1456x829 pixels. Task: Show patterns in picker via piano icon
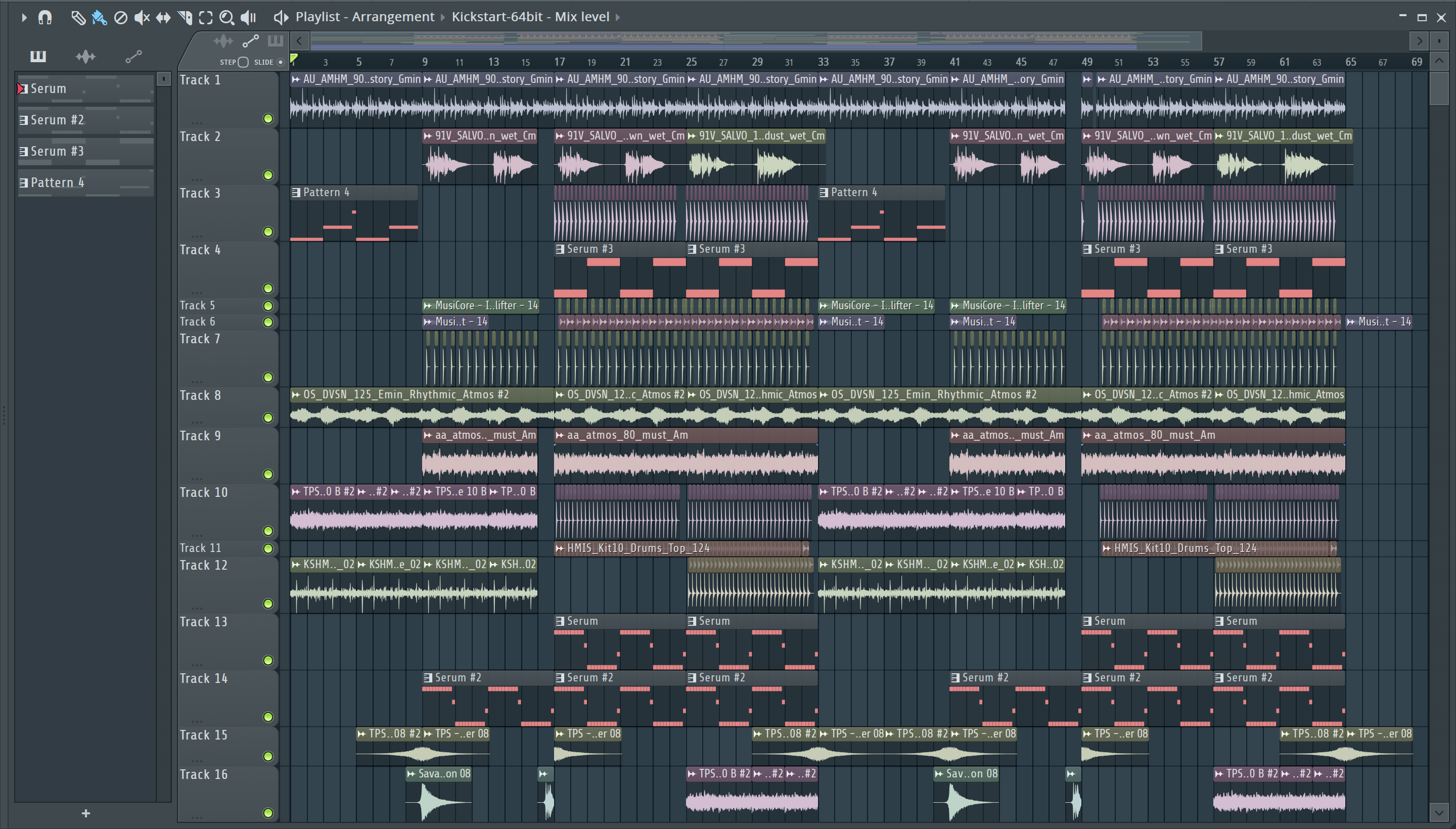pos(38,56)
